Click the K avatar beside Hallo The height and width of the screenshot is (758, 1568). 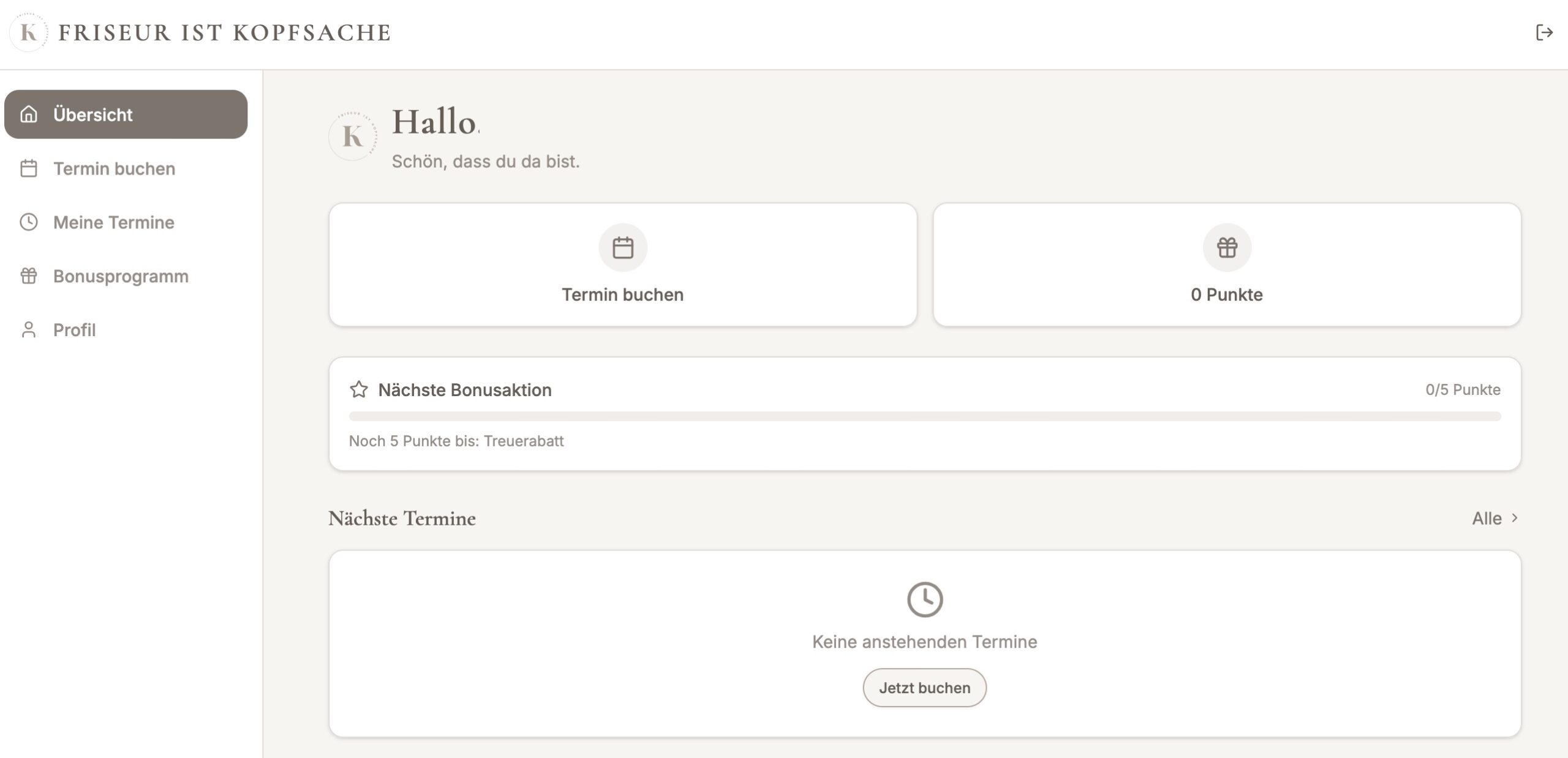click(x=352, y=136)
